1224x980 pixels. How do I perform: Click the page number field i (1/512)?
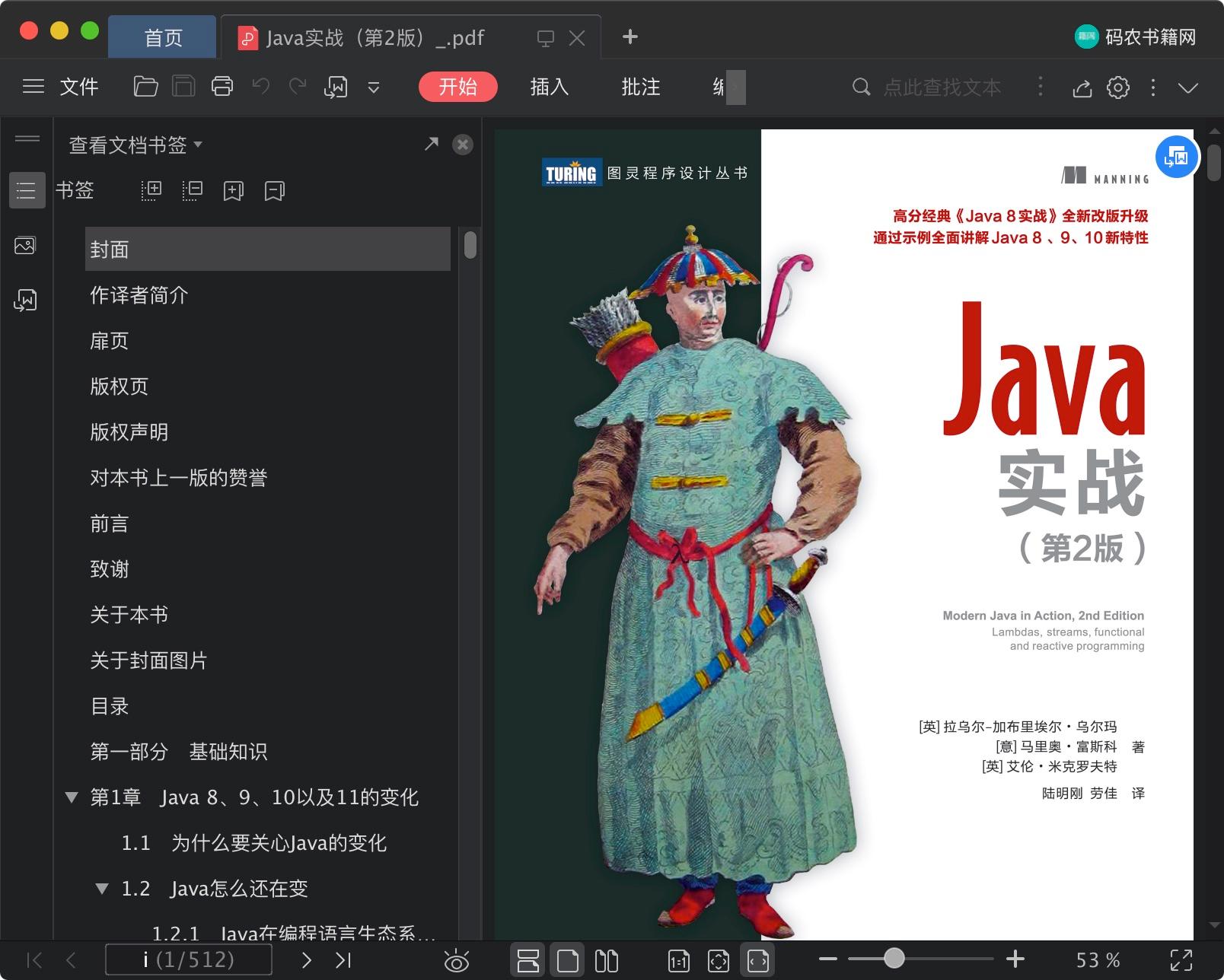(189, 959)
